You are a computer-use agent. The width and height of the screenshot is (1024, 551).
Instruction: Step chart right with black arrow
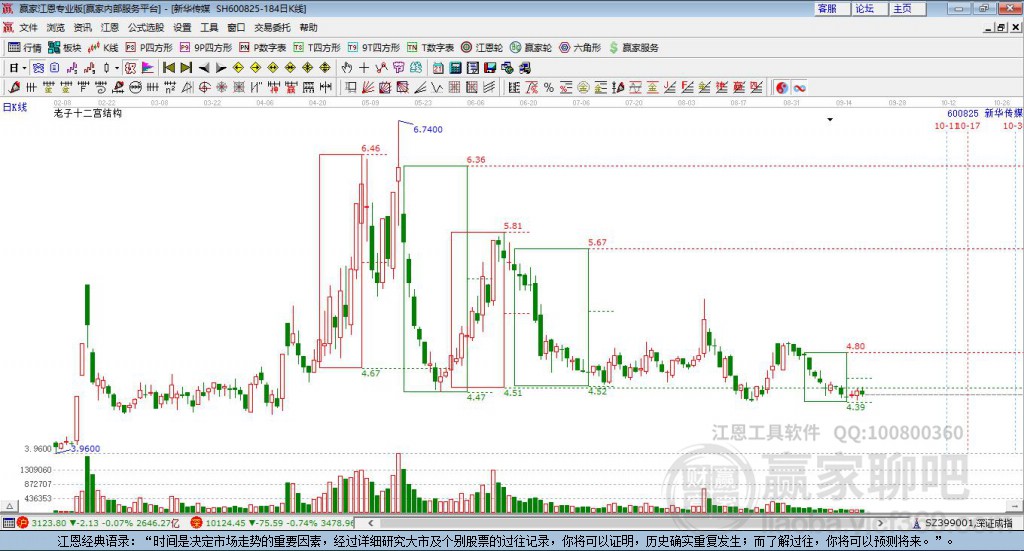221,68
